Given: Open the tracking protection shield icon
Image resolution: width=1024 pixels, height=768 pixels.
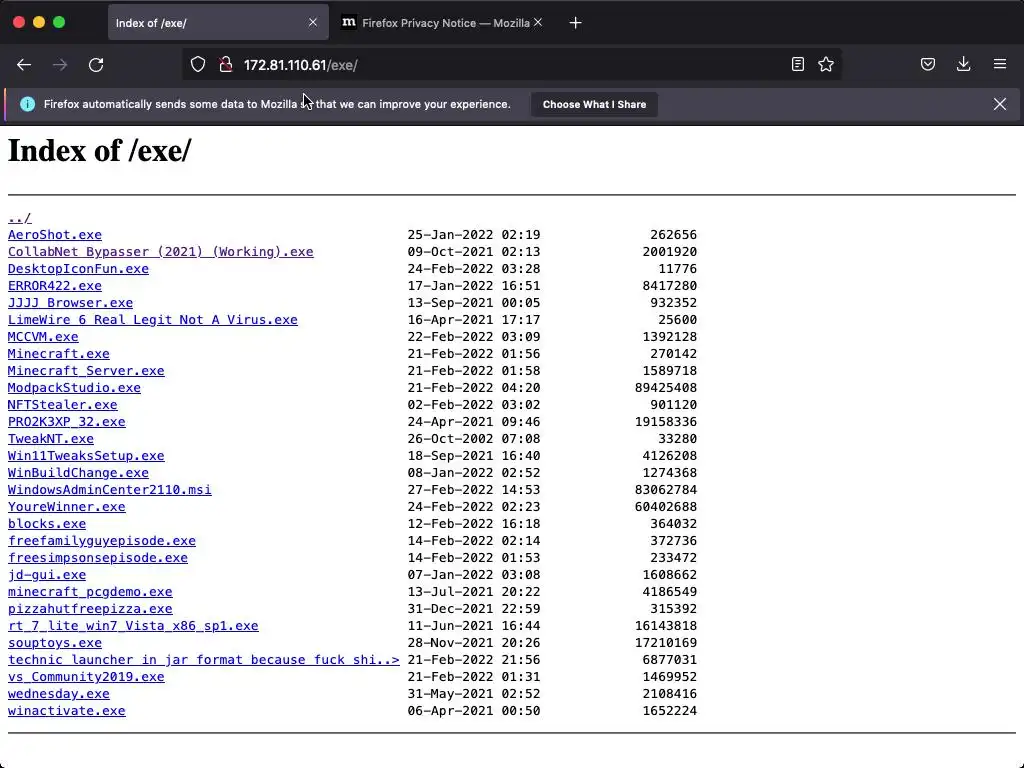Looking at the screenshot, I should coord(198,65).
